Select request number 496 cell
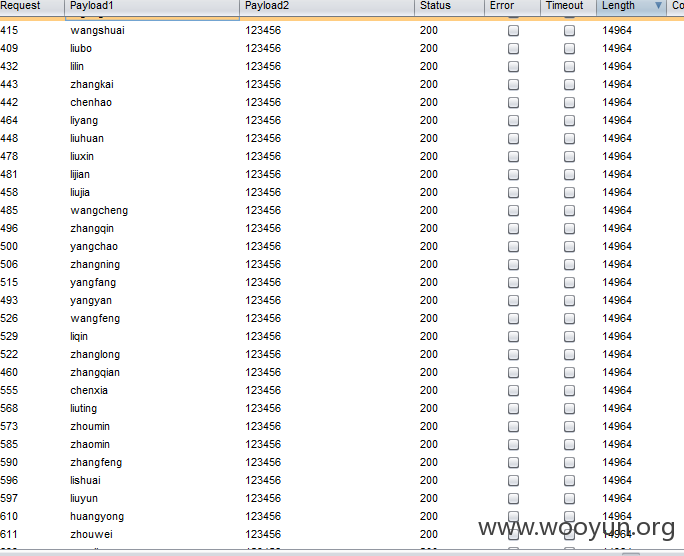The width and height of the screenshot is (684, 556). 32,229
